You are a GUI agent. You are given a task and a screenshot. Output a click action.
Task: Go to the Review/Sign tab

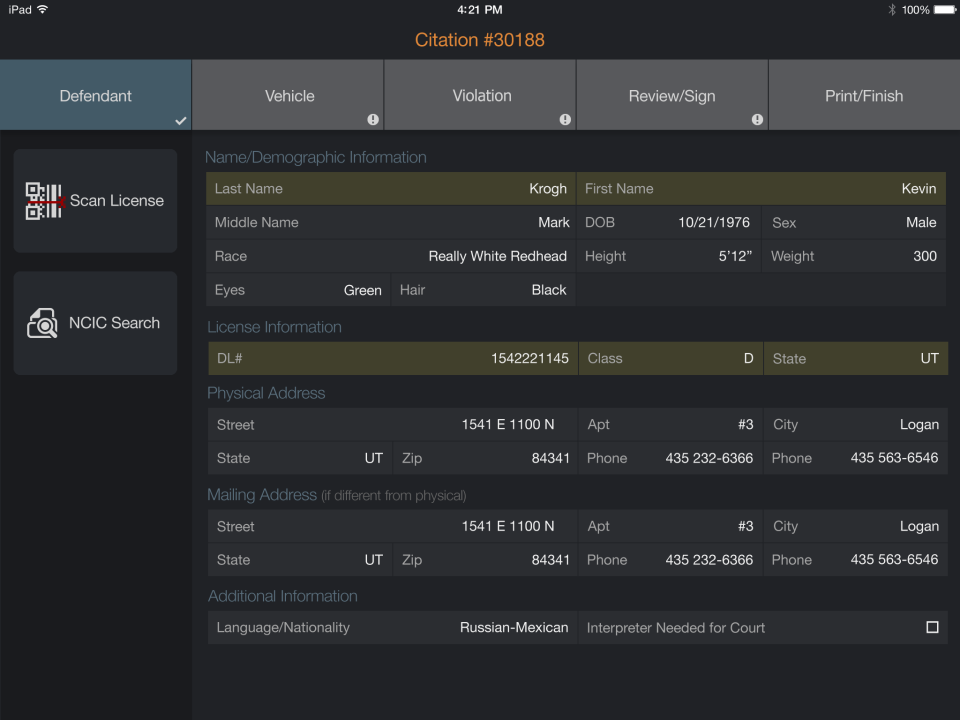pos(672,95)
